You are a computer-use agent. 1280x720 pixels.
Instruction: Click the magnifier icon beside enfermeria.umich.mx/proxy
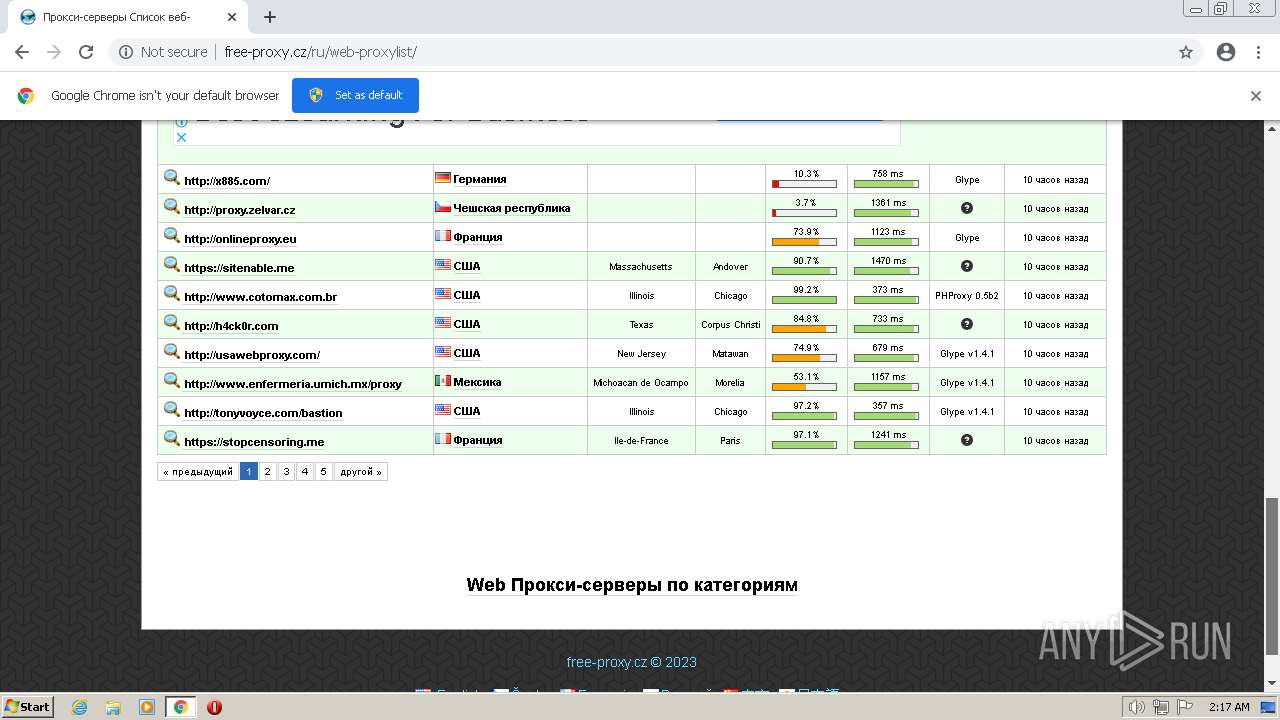[x=172, y=381]
